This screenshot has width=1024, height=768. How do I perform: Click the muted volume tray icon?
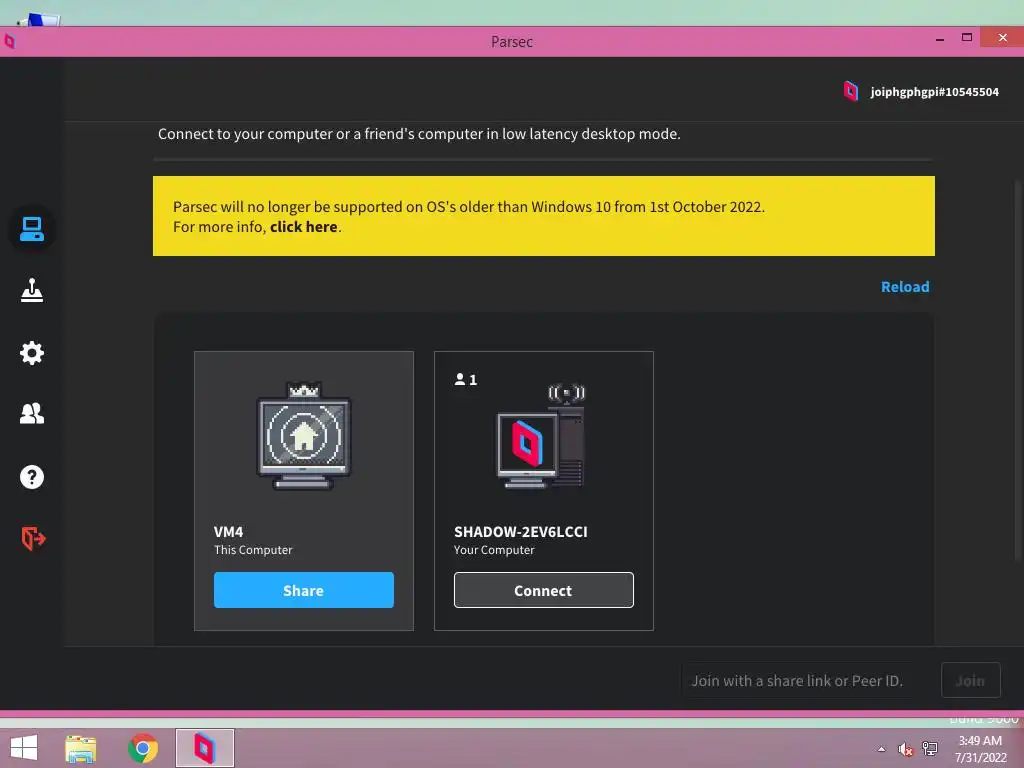point(905,749)
